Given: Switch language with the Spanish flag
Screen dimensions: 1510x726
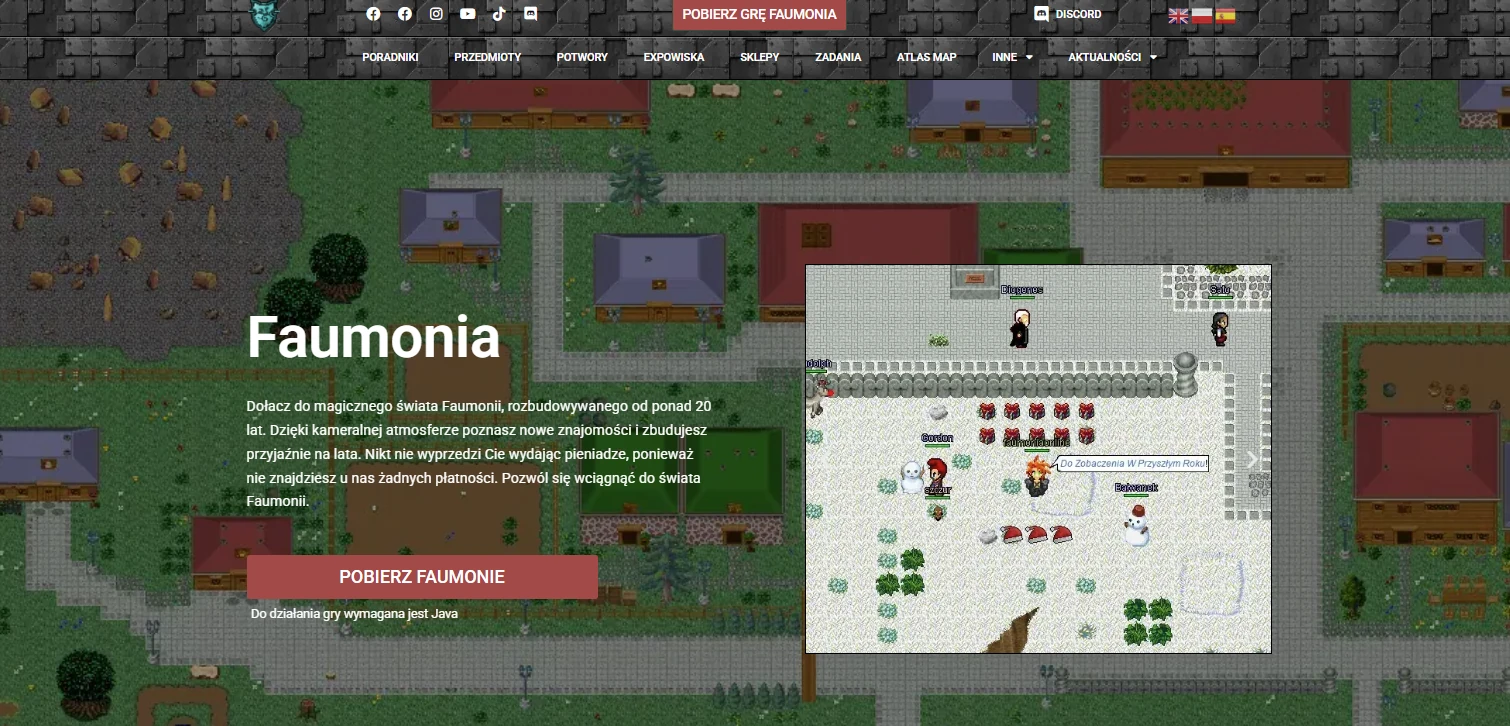Looking at the screenshot, I should click(1225, 15).
